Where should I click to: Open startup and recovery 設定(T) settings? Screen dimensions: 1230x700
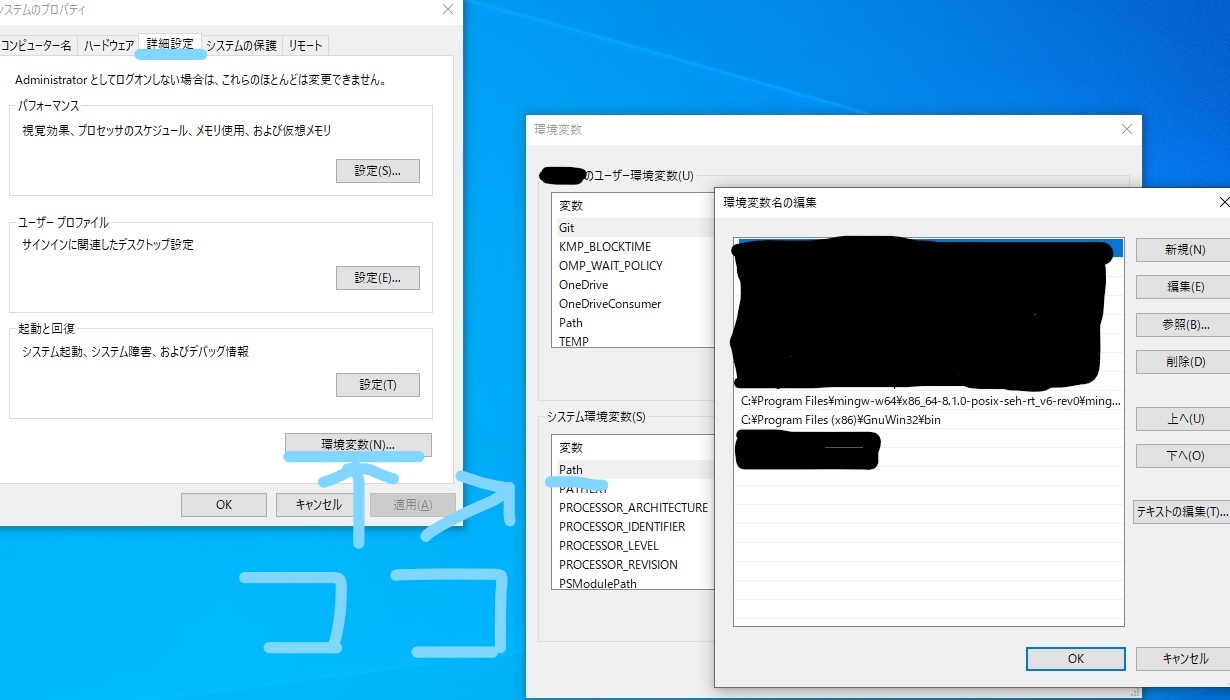tap(378, 384)
